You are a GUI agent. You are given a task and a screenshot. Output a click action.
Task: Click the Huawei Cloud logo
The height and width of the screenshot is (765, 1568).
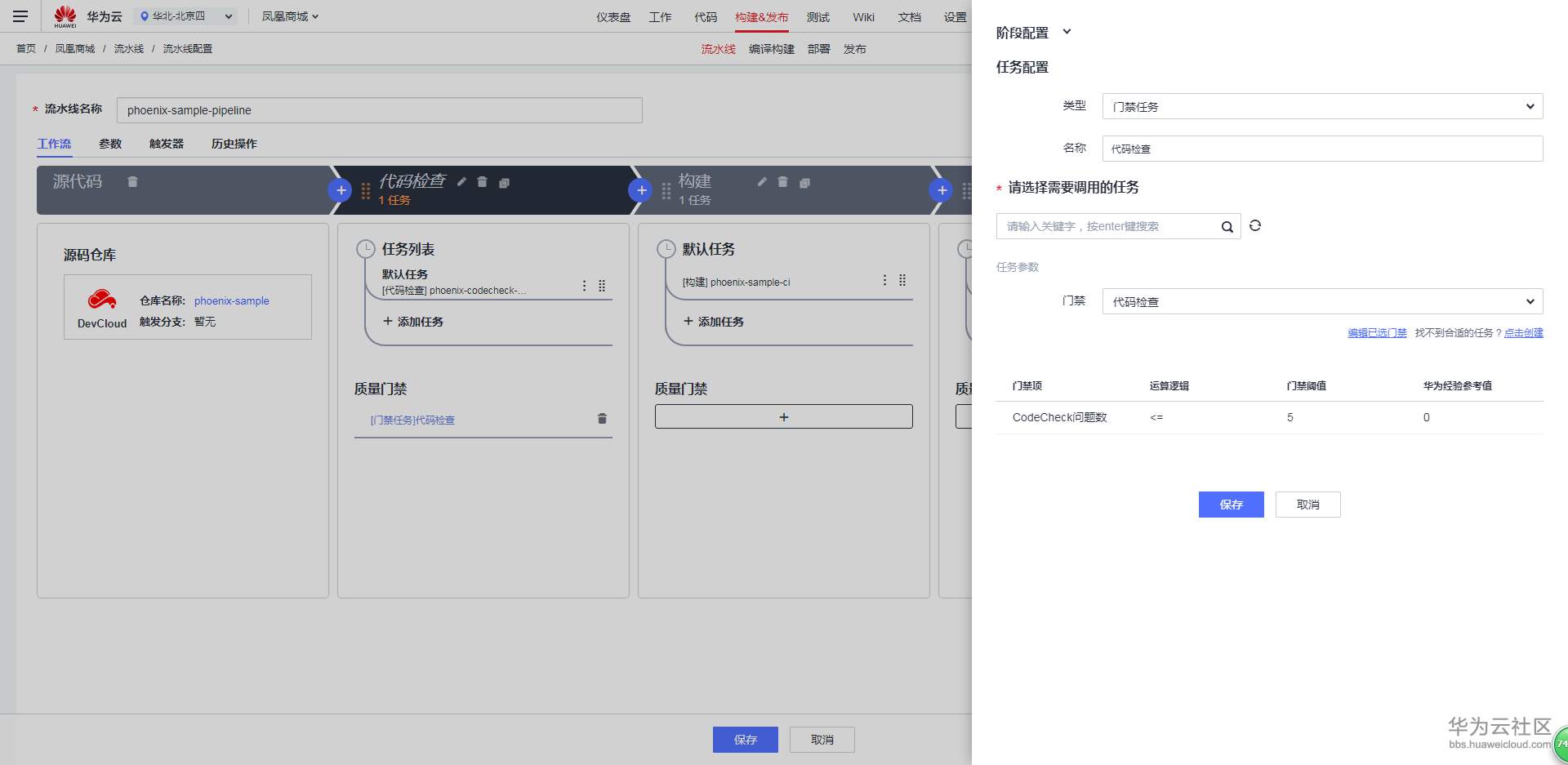click(65, 16)
